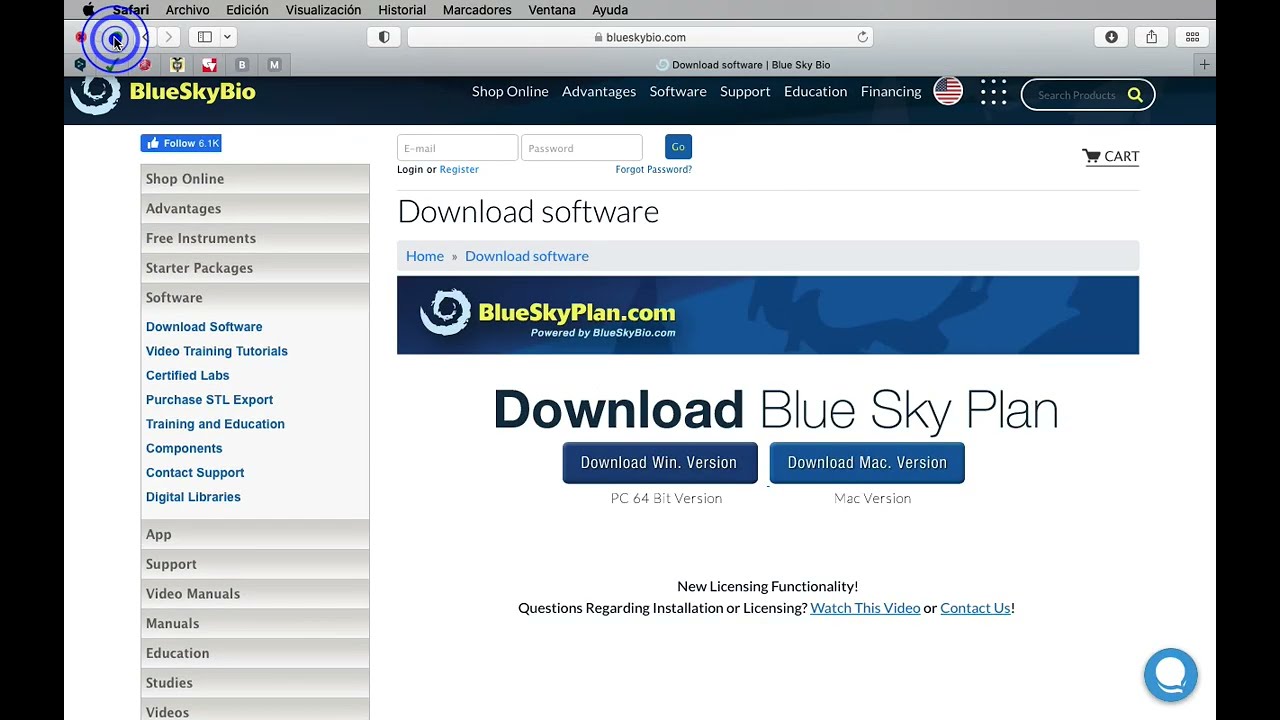The height and width of the screenshot is (720, 1280).
Task: Collapse the Software sidebar section
Action: (255, 298)
